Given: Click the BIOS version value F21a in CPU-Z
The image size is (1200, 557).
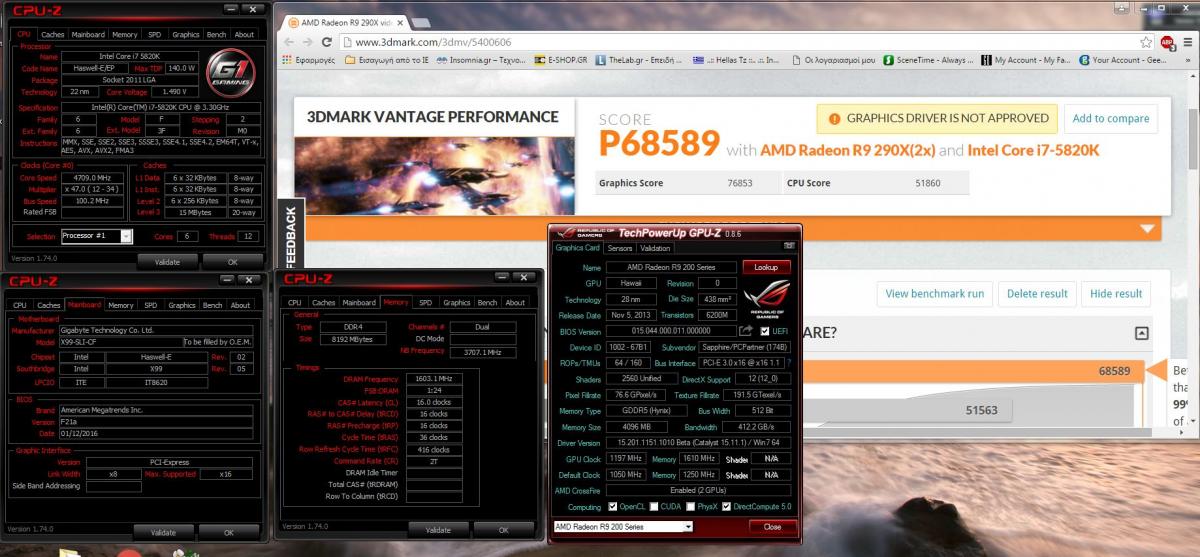Looking at the screenshot, I should (155, 421).
